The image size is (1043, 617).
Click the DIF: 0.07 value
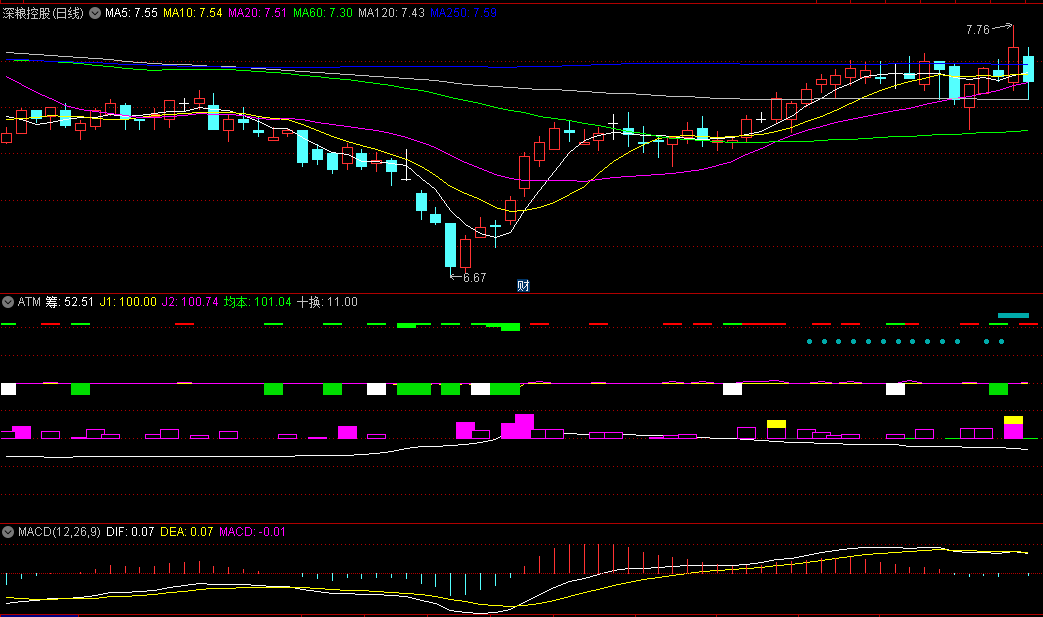[x=130, y=532]
